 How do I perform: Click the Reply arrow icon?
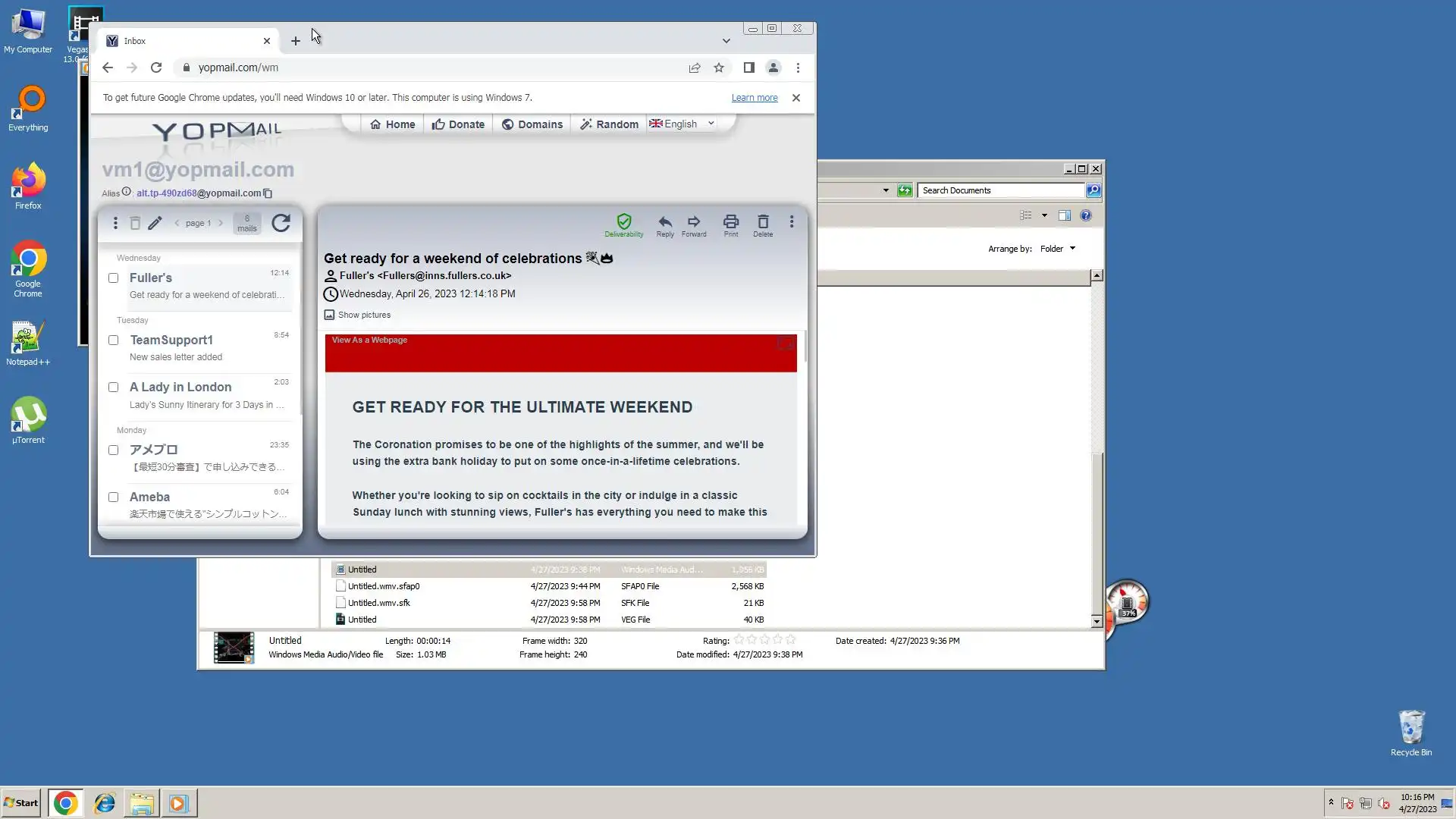click(x=664, y=222)
